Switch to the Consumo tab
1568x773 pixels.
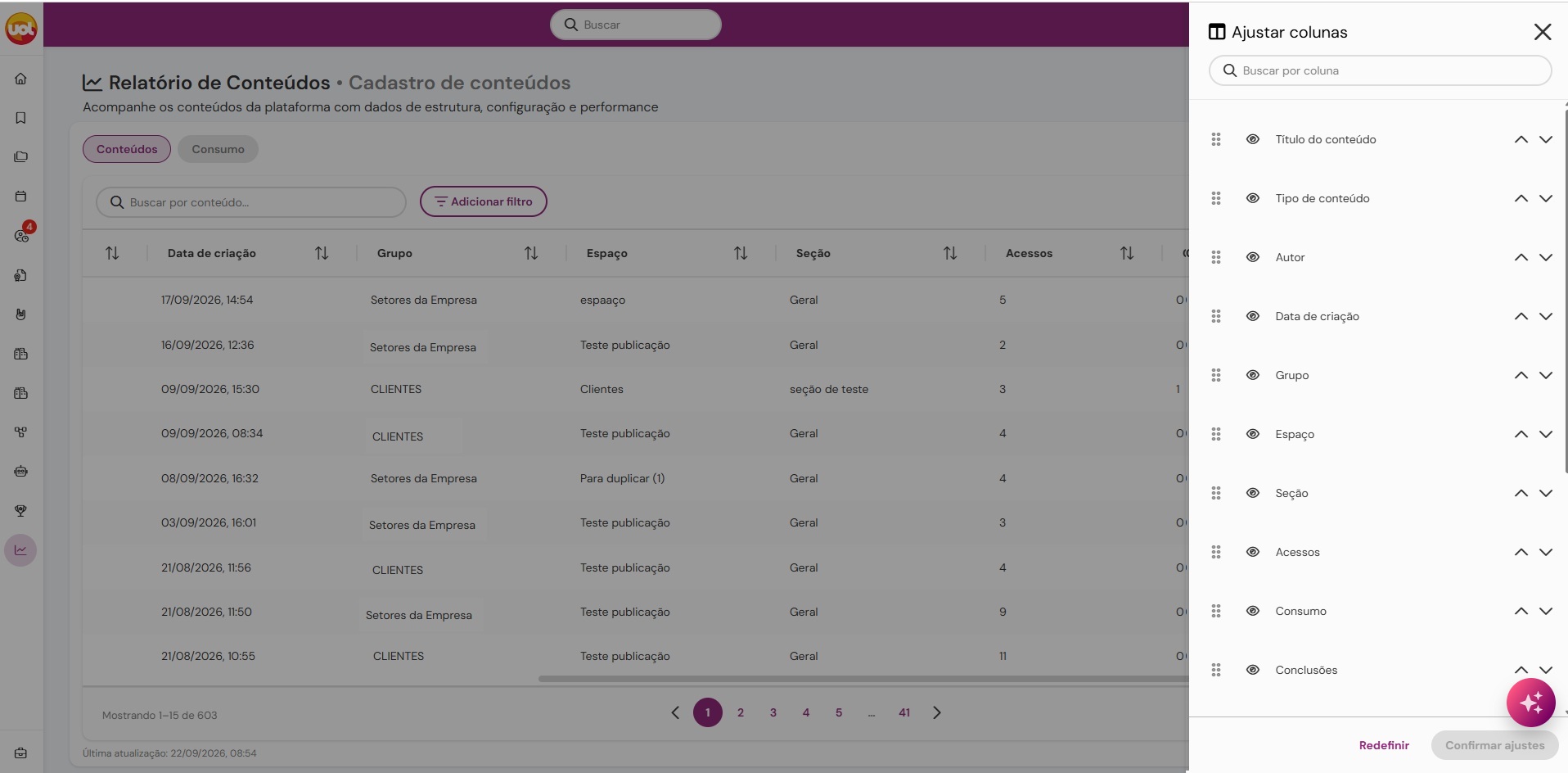click(218, 149)
